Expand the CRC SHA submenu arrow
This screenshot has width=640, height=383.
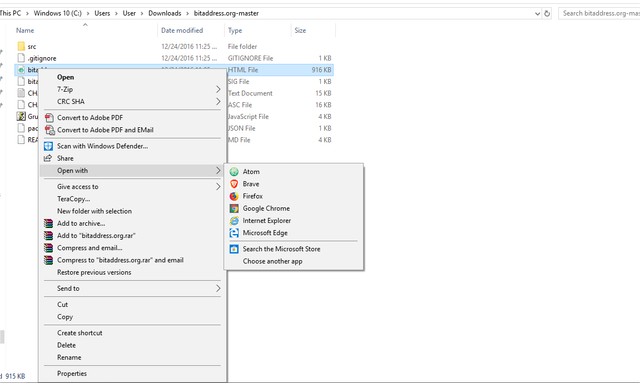click(x=218, y=101)
